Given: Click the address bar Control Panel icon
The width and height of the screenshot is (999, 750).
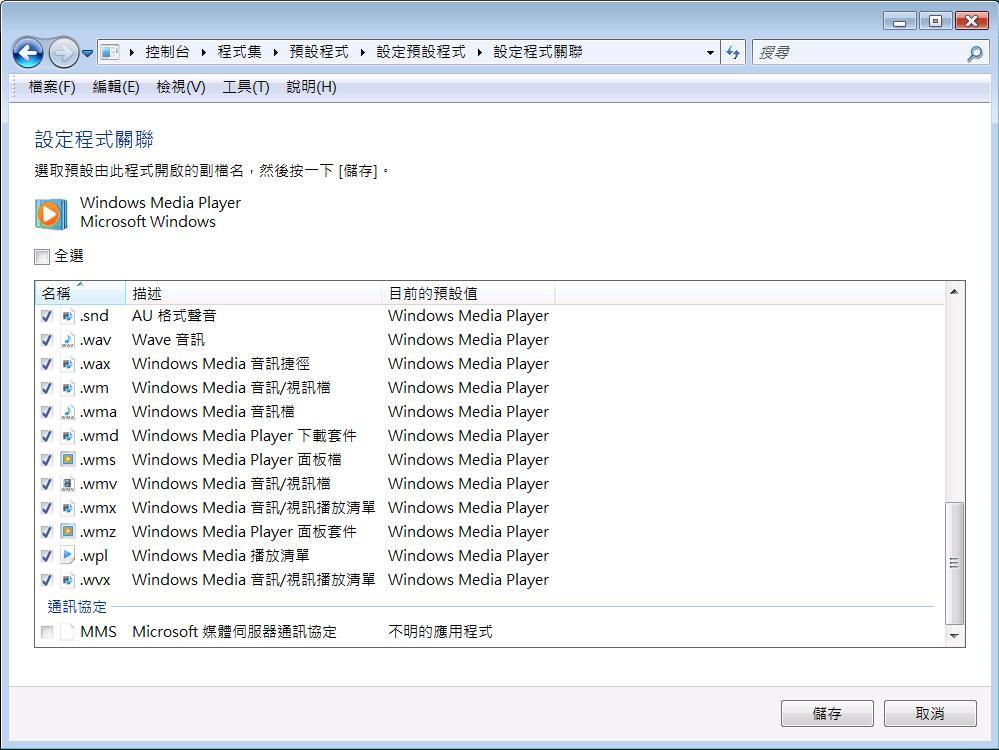Looking at the screenshot, I should click(110, 52).
